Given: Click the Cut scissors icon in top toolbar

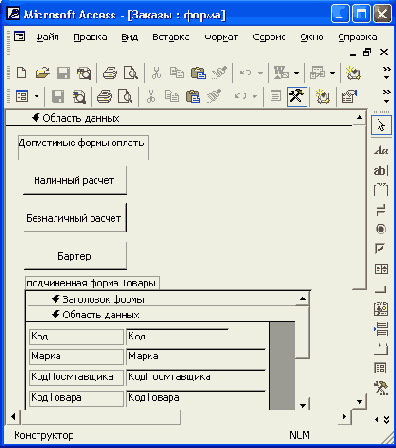Looking at the screenshot, I should click(156, 72).
